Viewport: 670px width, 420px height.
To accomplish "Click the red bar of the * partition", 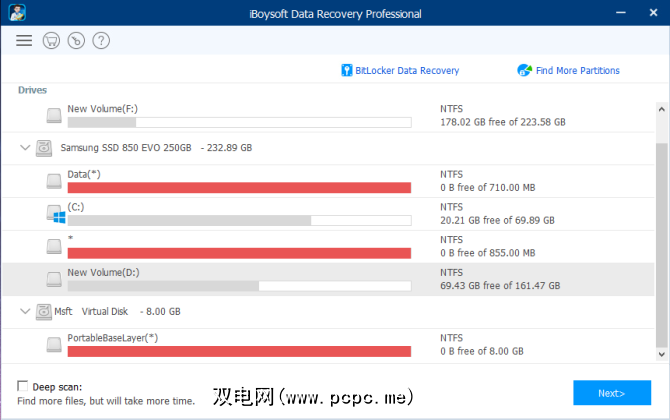I will coord(239,253).
